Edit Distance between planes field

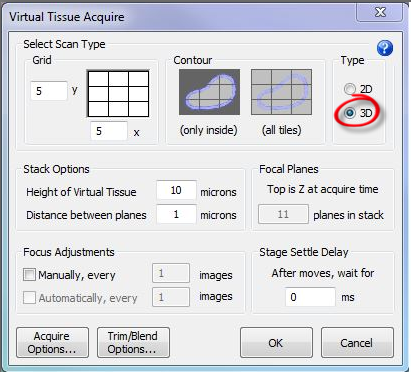(176, 214)
